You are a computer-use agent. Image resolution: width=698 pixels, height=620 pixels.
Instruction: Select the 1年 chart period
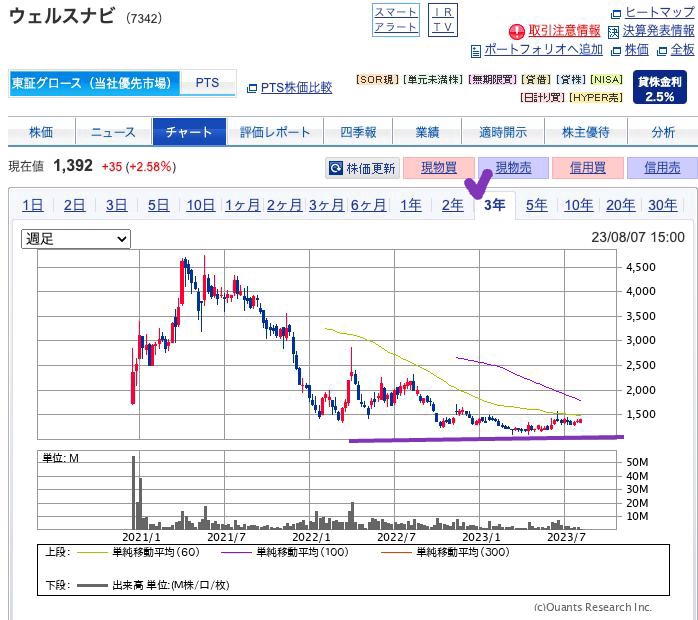point(410,205)
